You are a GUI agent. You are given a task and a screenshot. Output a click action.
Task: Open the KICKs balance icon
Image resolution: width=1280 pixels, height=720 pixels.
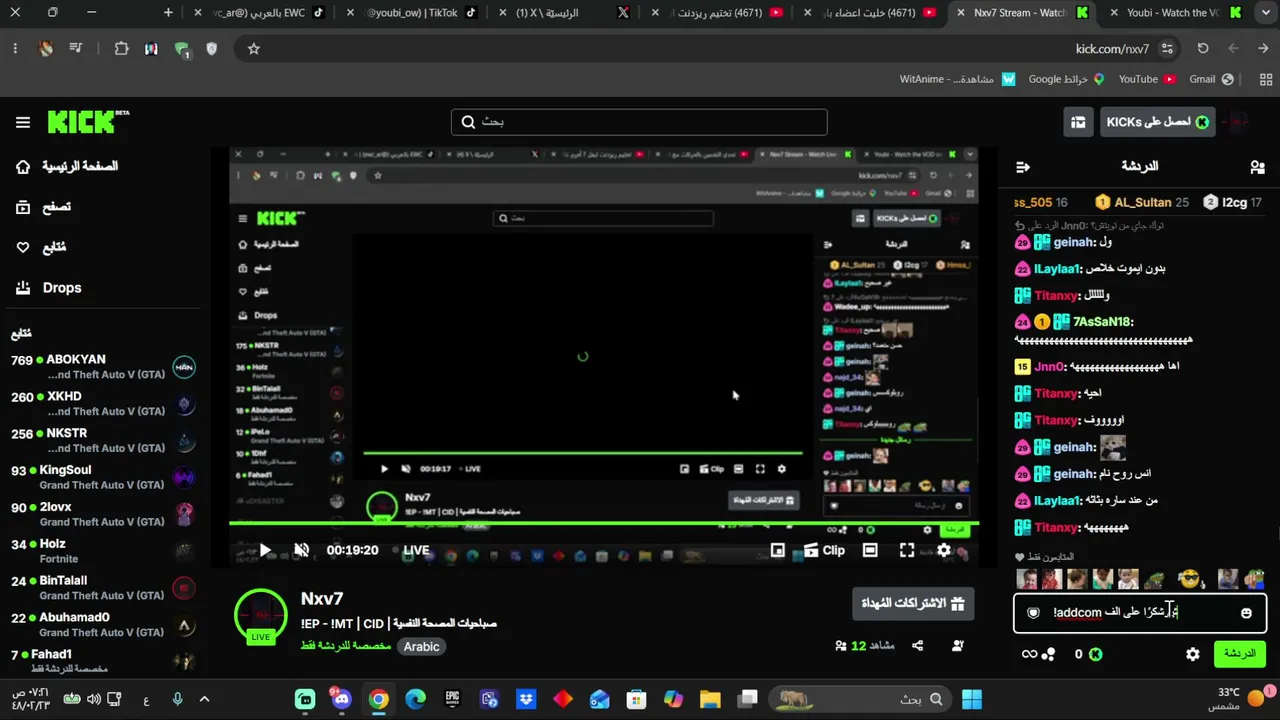point(1095,654)
